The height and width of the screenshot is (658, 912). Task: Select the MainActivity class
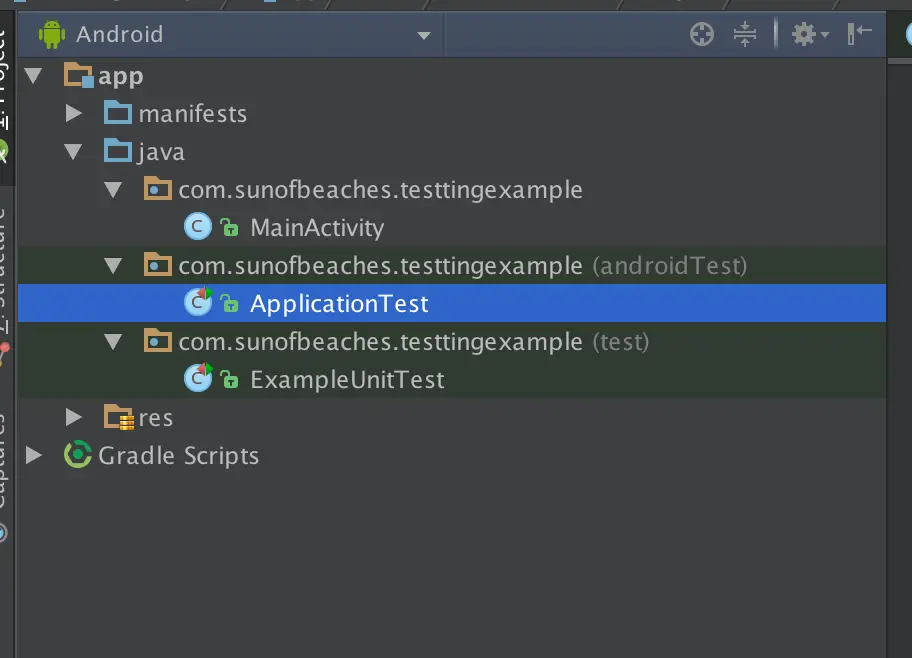[316, 228]
